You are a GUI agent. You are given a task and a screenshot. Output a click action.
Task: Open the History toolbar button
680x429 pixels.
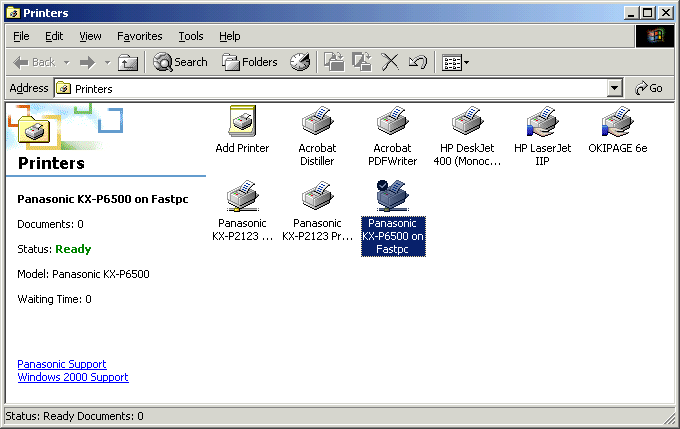[300, 62]
